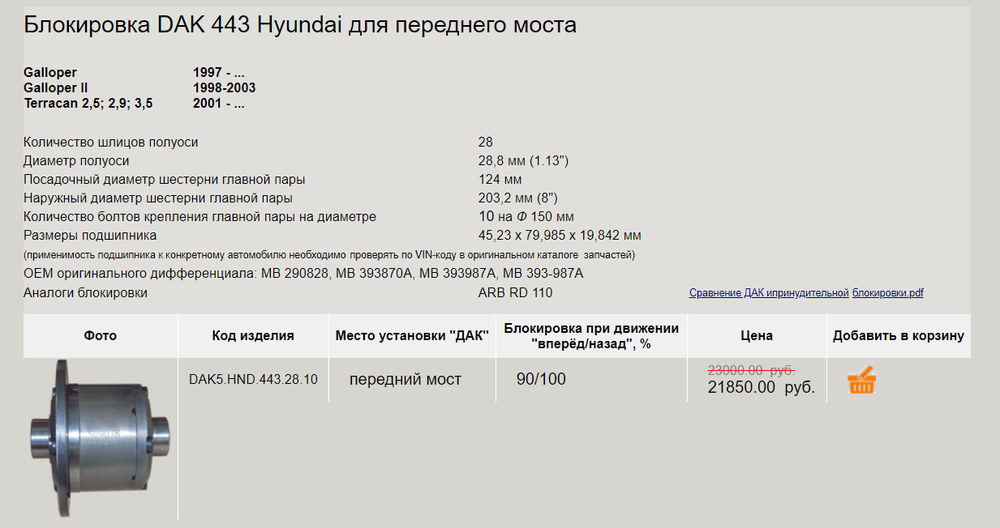Click the "Добавить в корзину" column header

(898, 336)
